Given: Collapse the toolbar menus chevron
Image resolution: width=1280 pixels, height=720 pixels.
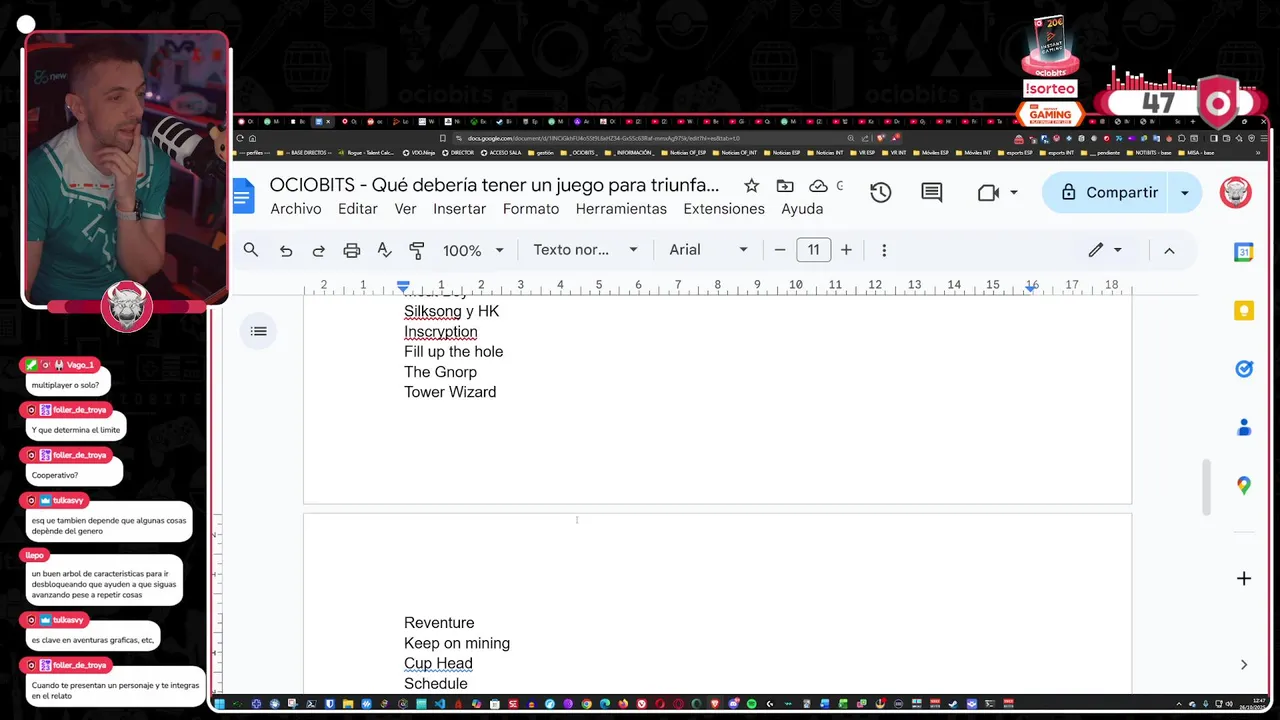Looking at the screenshot, I should [x=1169, y=250].
